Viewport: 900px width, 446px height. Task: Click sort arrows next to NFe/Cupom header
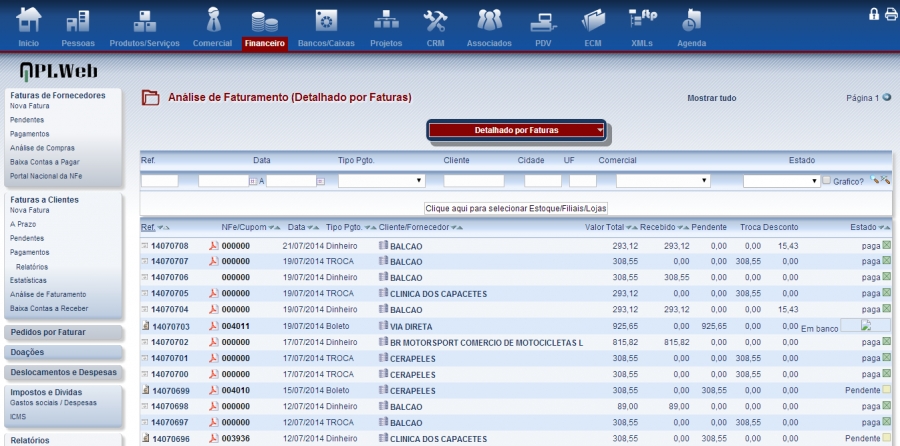(274, 227)
